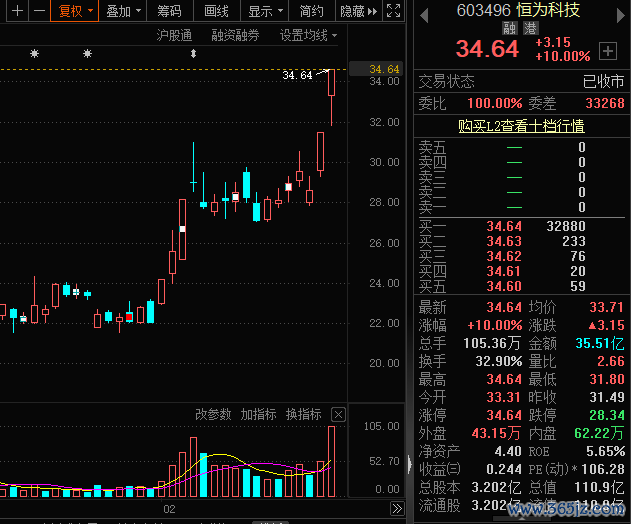Toggle fullscreen chart icon
The height and width of the screenshot is (524, 631).
[393, 11]
